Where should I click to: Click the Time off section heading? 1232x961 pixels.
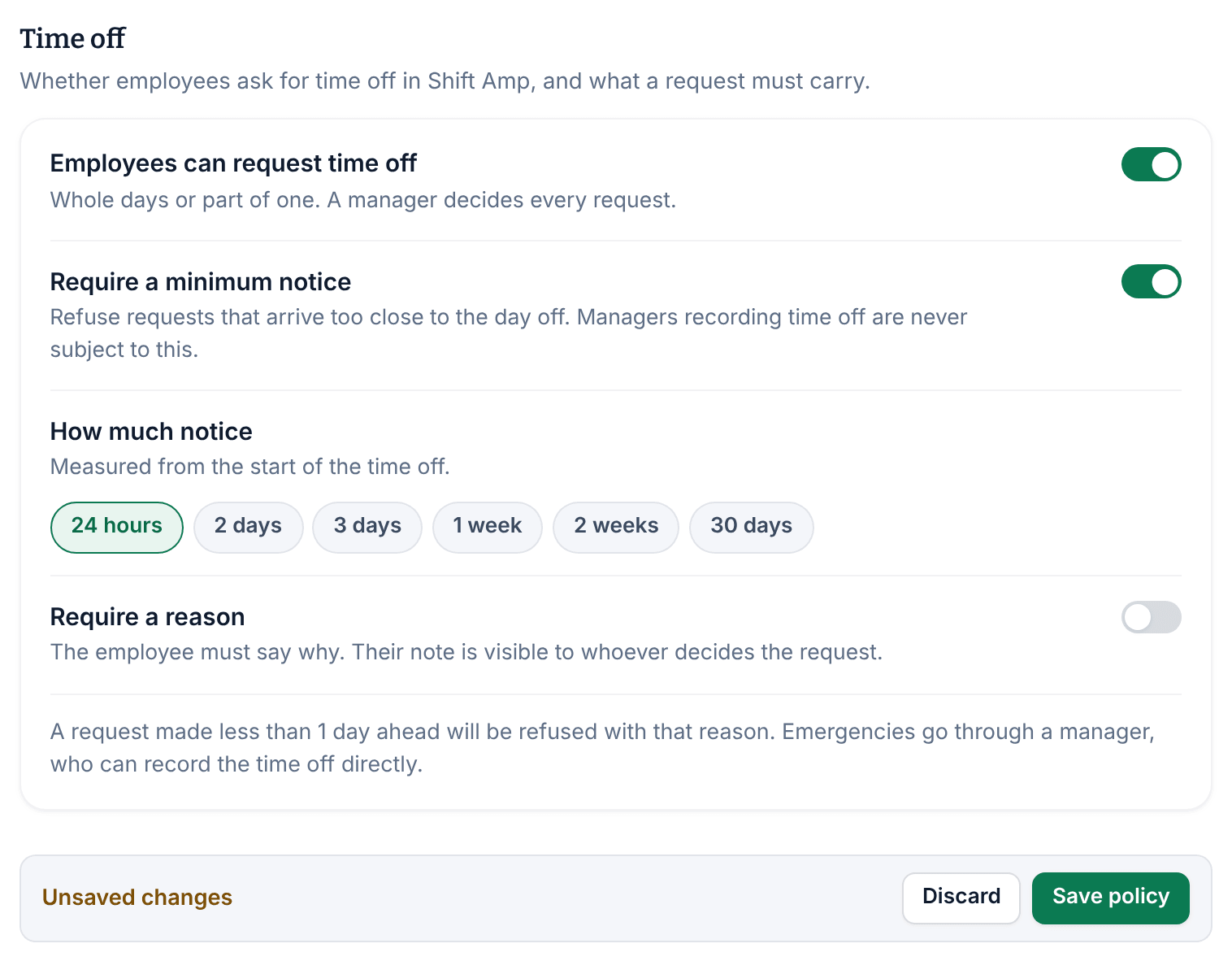tap(73, 38)
